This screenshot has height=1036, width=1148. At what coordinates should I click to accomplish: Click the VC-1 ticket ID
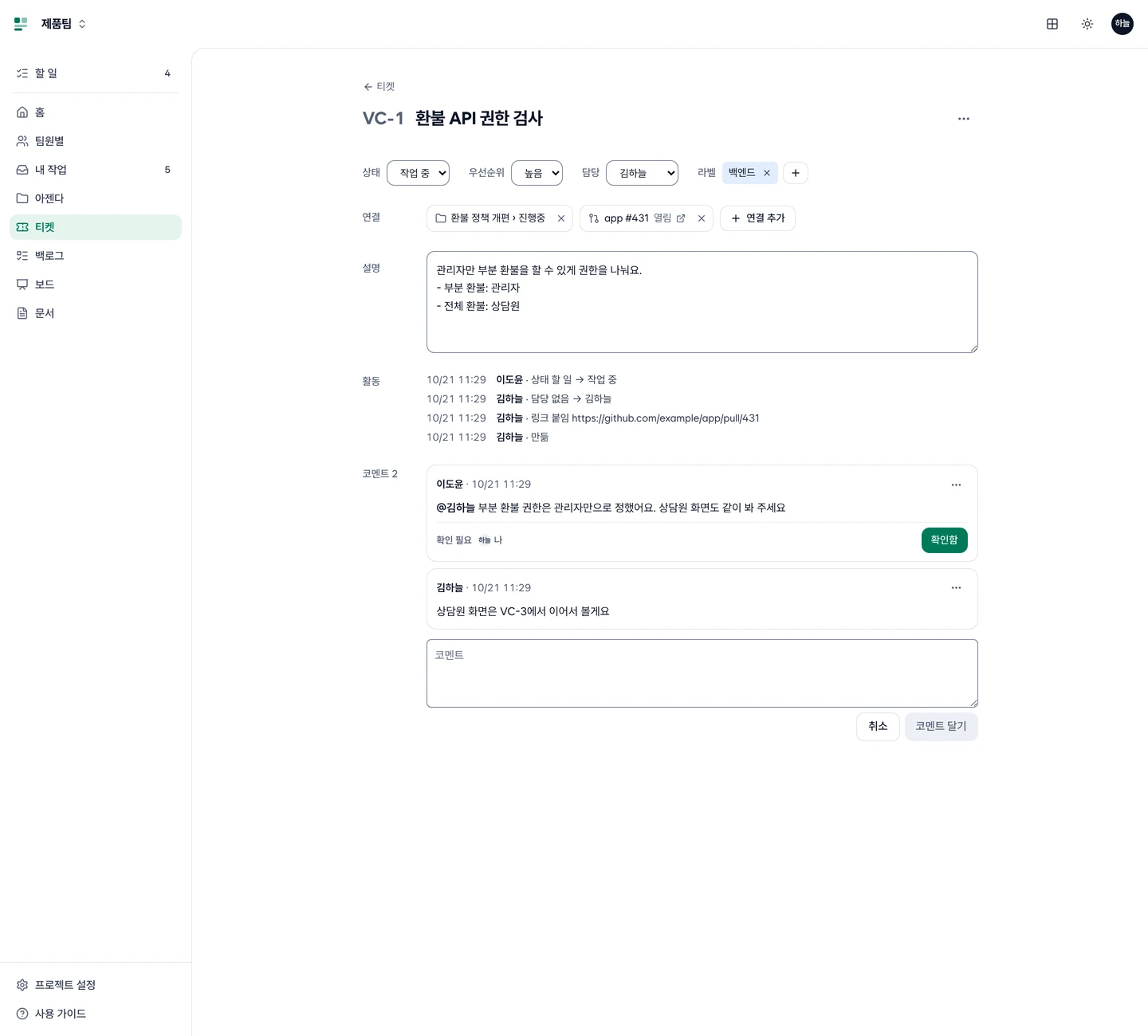coord(383,119)
